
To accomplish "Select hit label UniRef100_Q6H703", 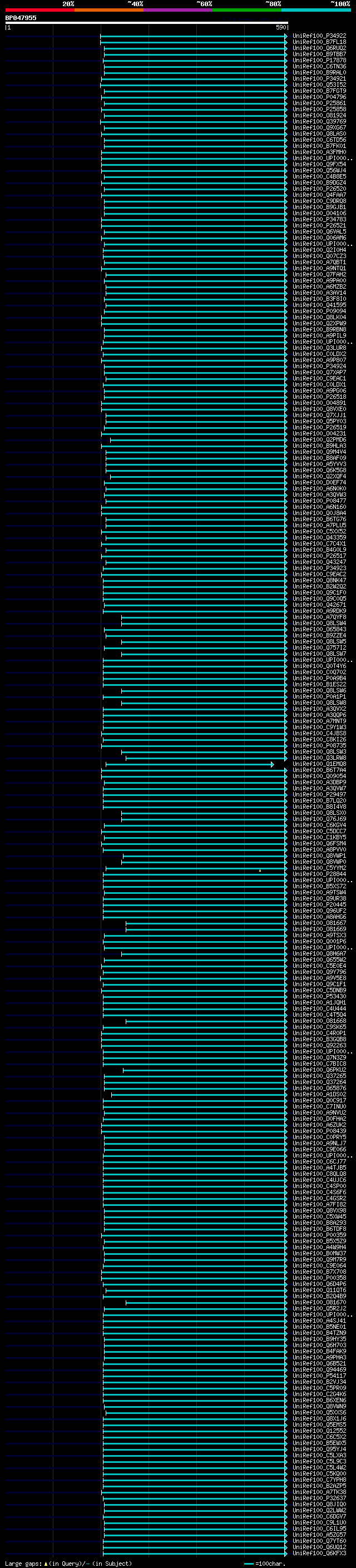I will [x=319, y=1344].
